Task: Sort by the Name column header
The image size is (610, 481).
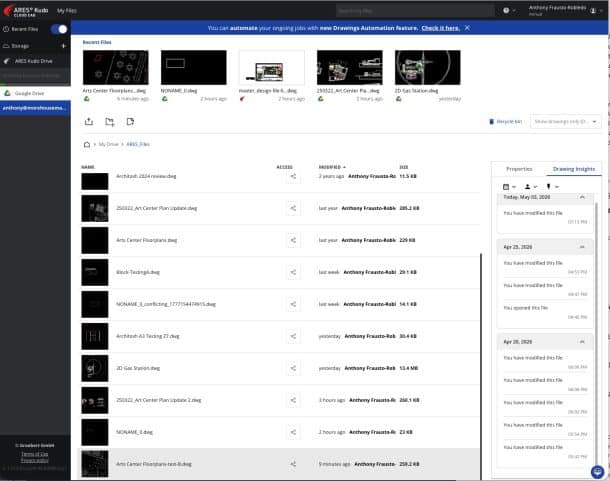Action: [x=88, y=167]
